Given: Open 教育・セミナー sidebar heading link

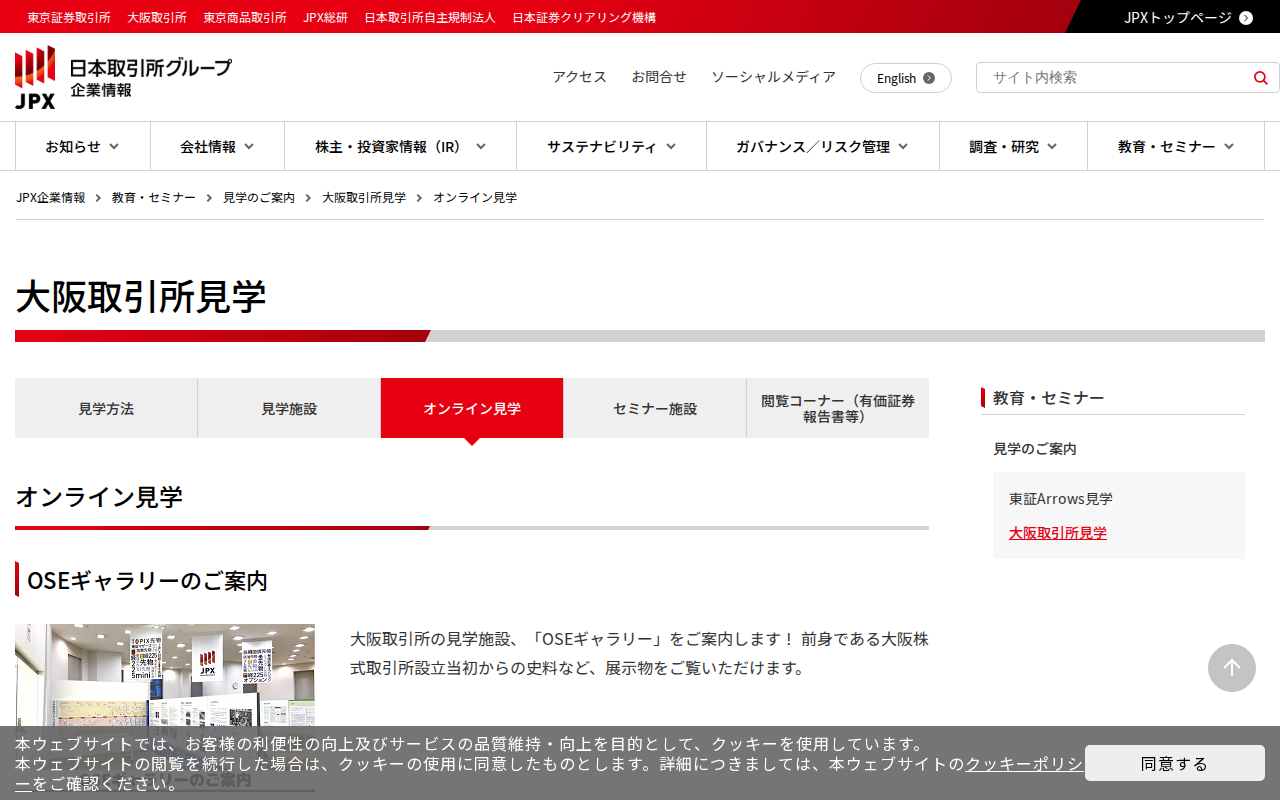Looking at the screenshot, I should [x=1049, y=398].
